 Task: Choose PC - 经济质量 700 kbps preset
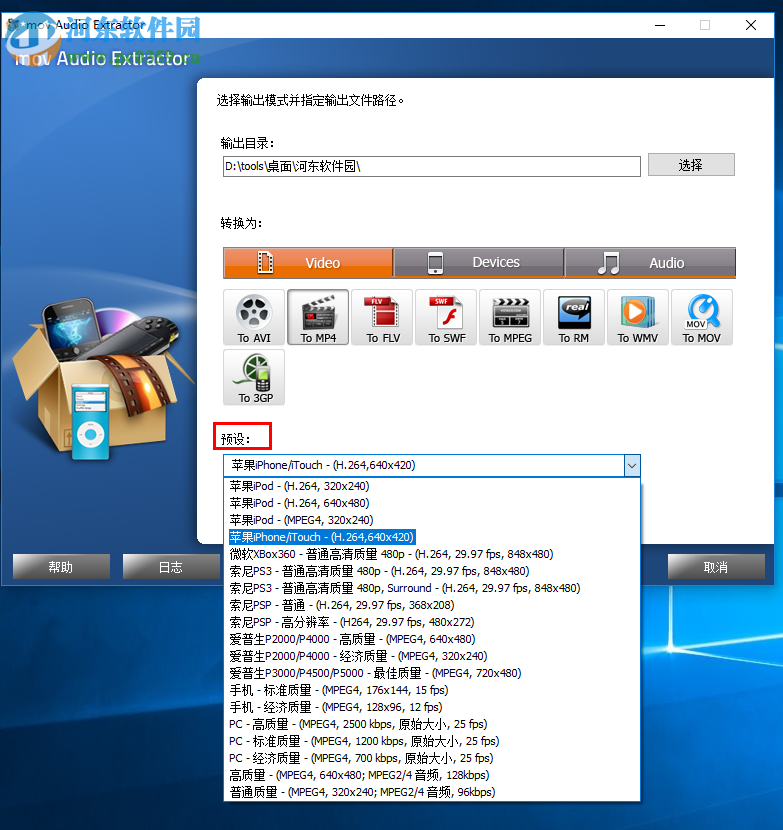point(432,758)
